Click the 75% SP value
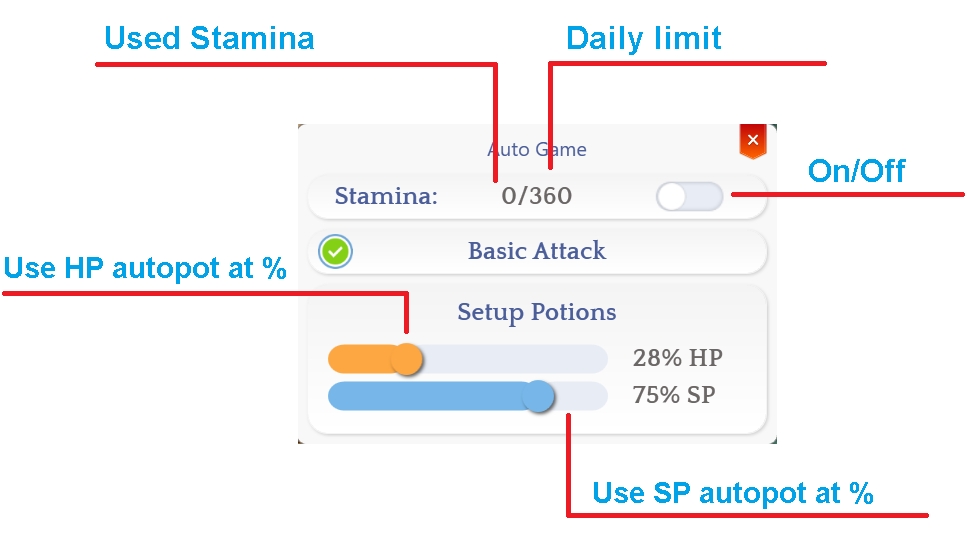Viewport: 968px width, 538px height. click(x=674, y=395)
